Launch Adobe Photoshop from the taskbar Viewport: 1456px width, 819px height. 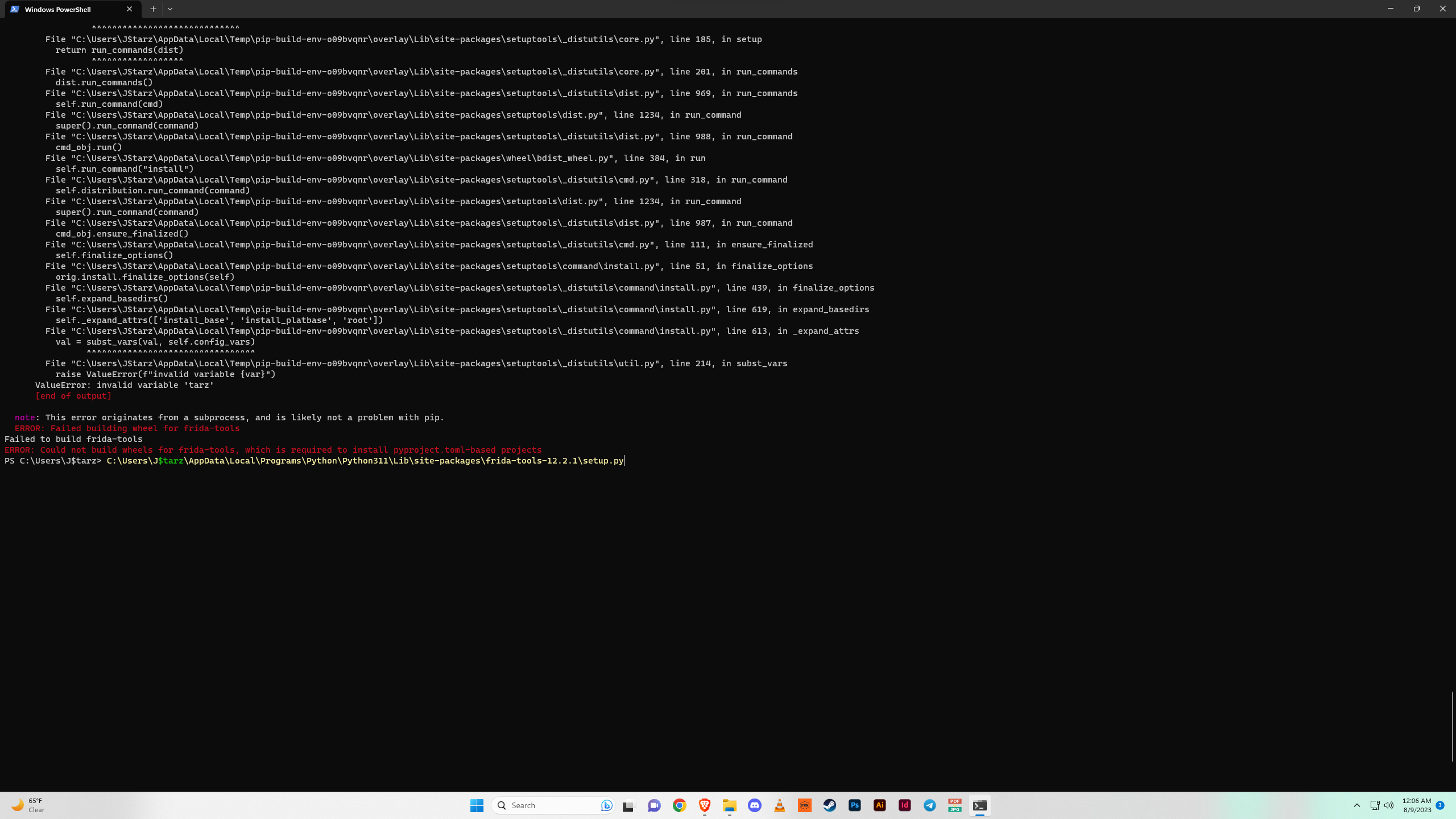tap(854, 805)
